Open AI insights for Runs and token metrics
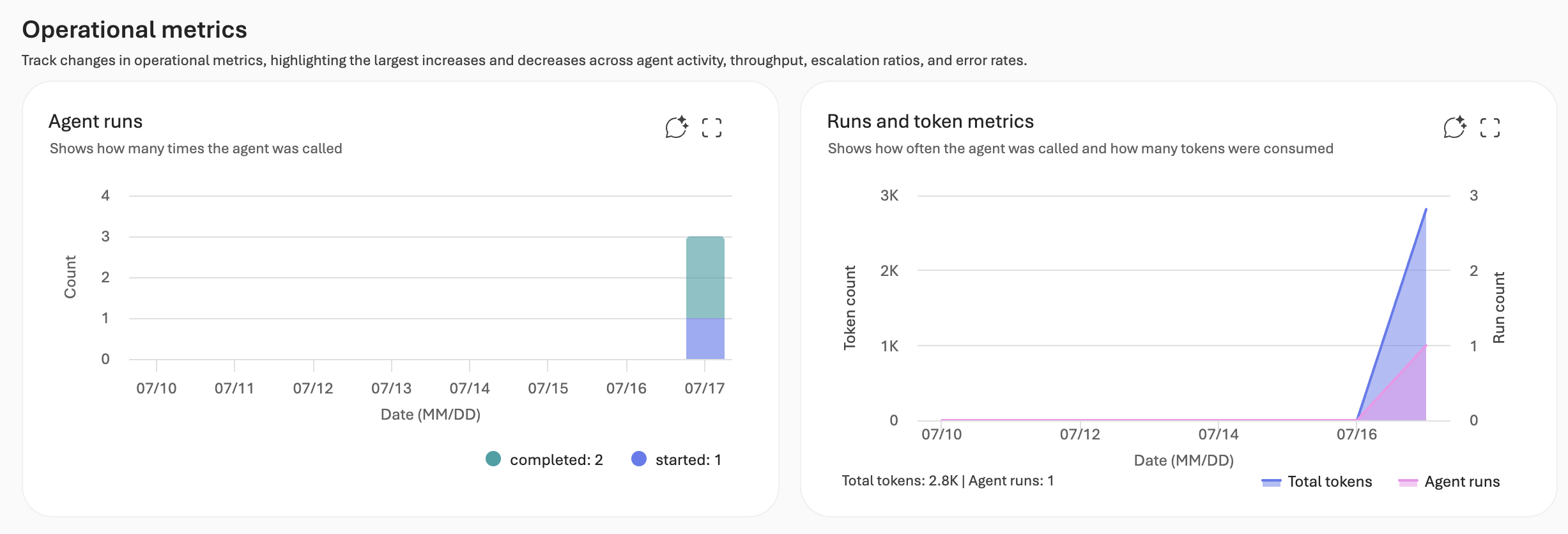Screen dimensions: 1568x534 click(1455, 127)
